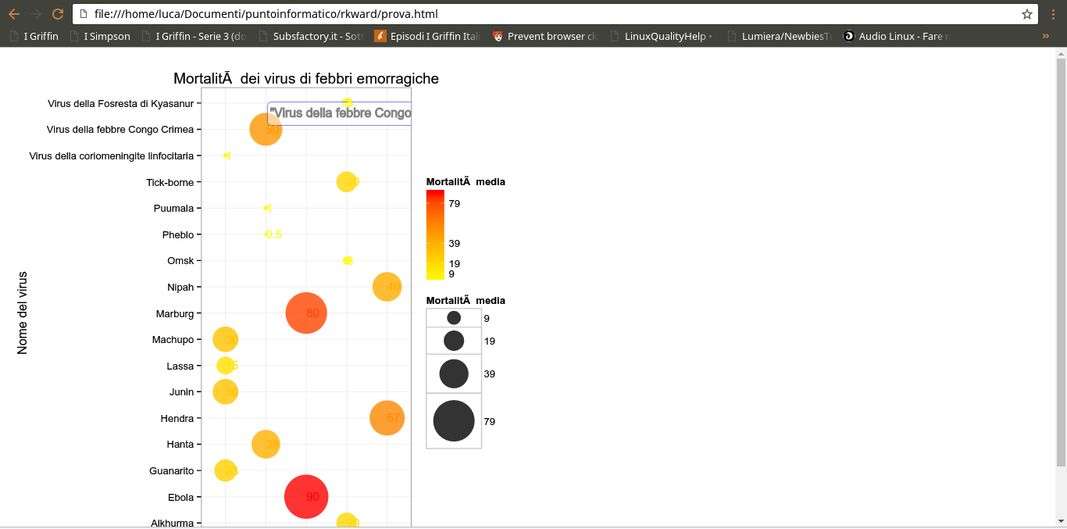Click the 'Virus della coriomeningite linfocitaria' label
The image size is (1067, 529).
coord(112,156)
